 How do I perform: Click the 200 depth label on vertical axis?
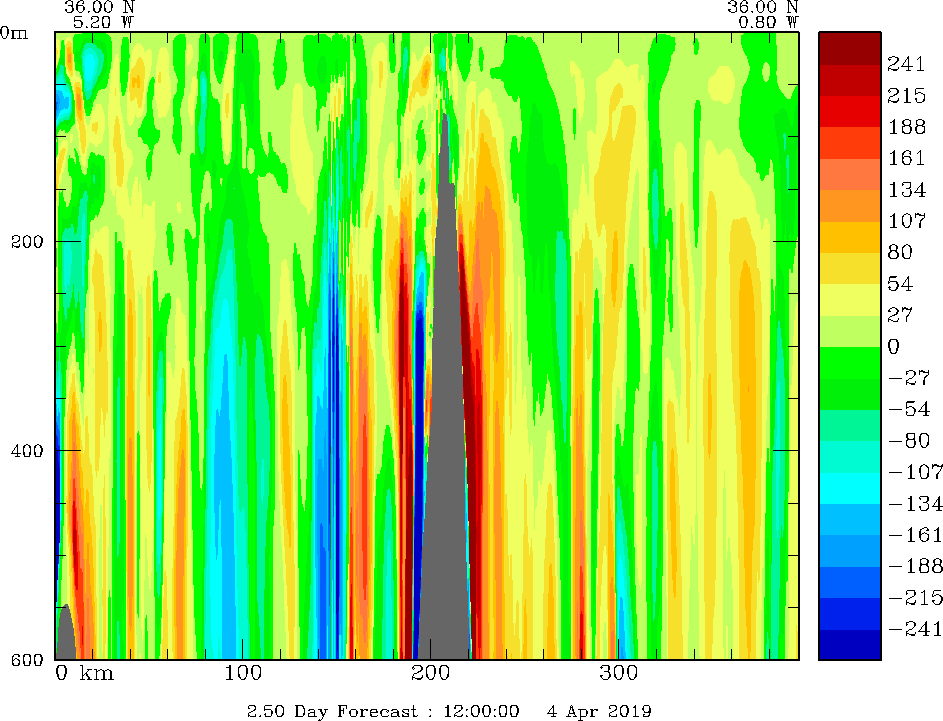point(28,242)
